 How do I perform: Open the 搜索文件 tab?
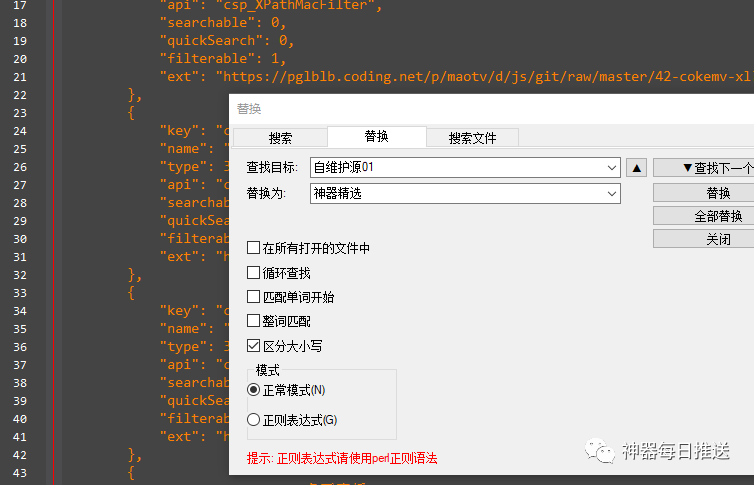click(x=472, y=138)
